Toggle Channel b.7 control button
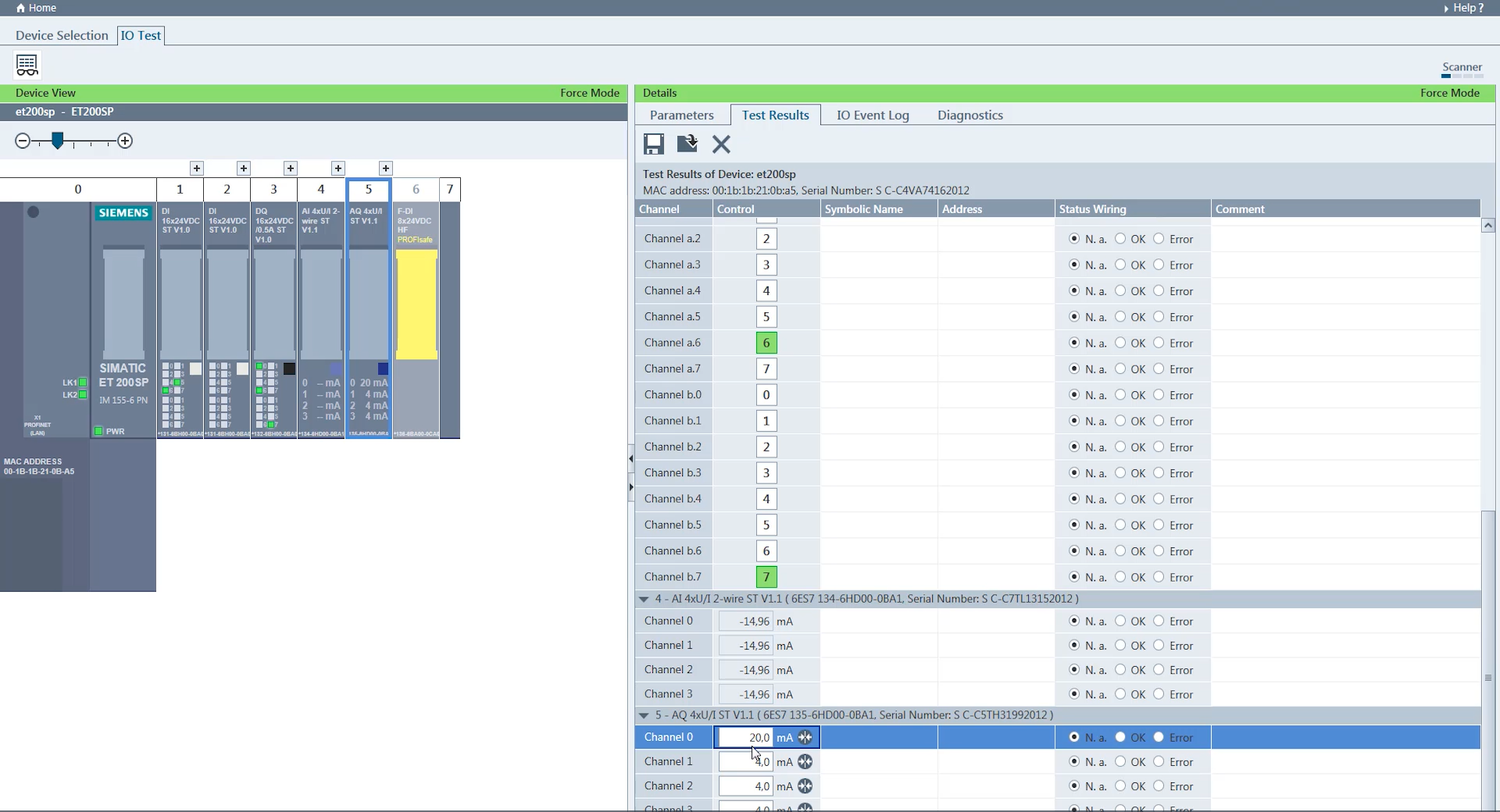The height and width of the screenshot is (812, 1500). tap(766, 577)
